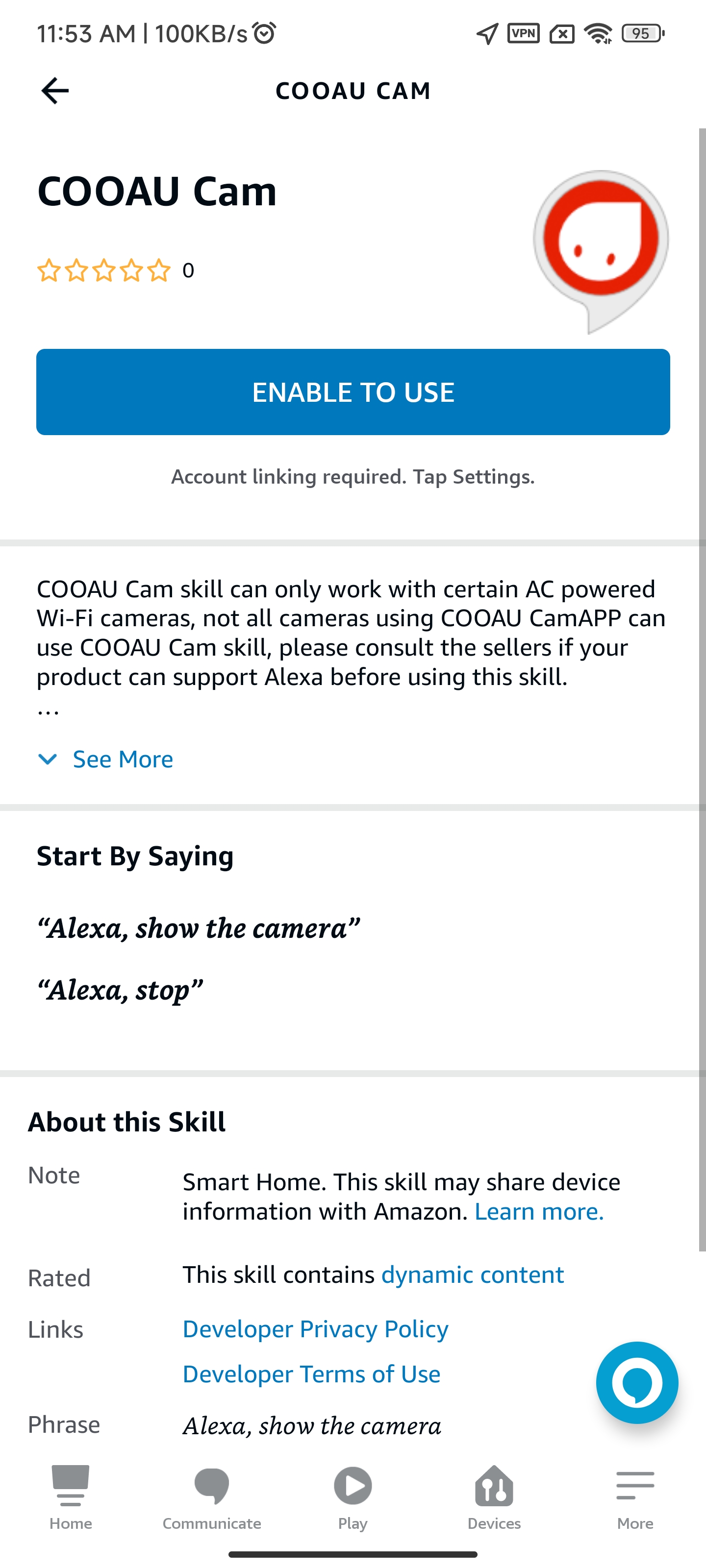Tap the See More chevron arrow
706x1568 pixels.
point(48,759)
